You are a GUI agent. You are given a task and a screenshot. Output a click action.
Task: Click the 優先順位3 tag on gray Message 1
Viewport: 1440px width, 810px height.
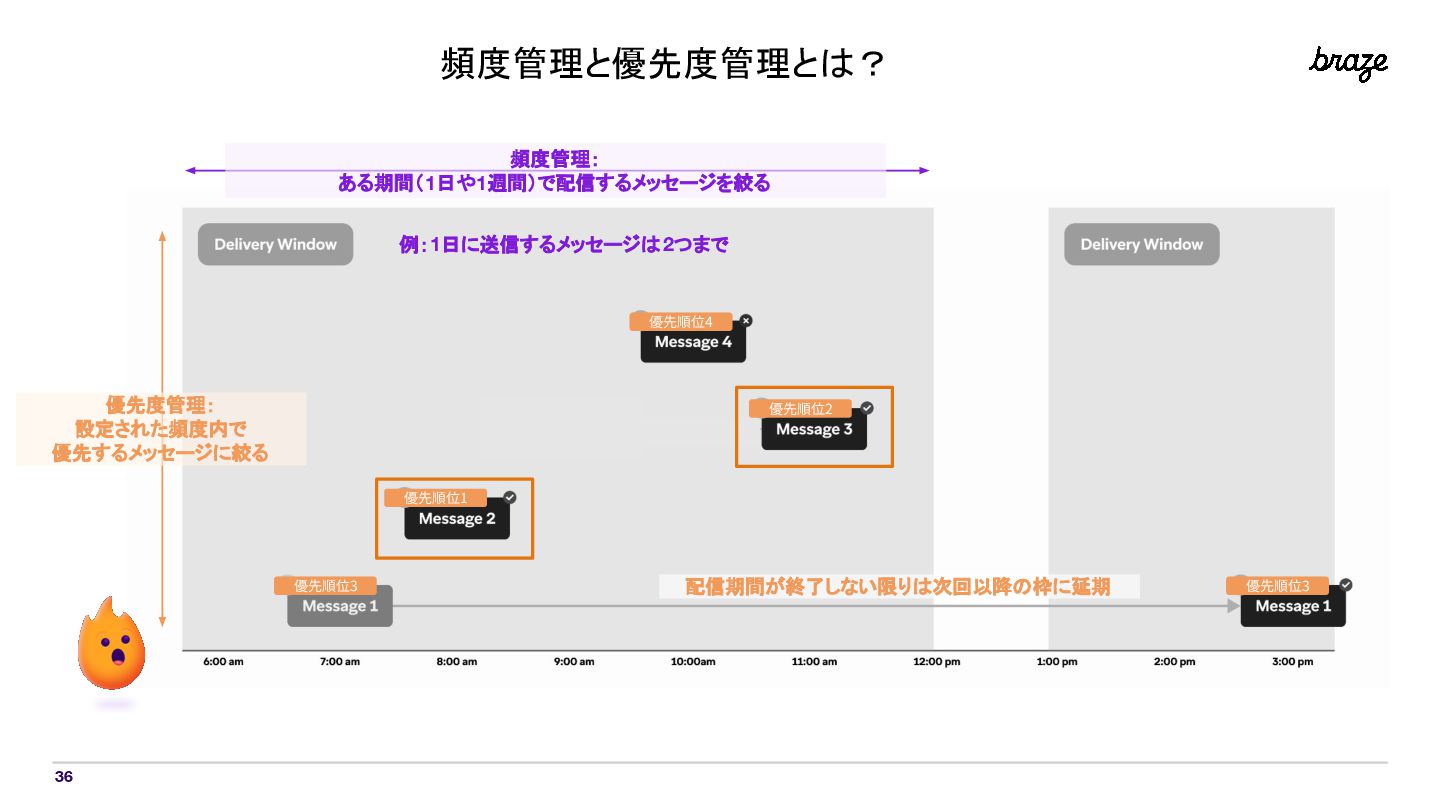[x=326, y=586]
